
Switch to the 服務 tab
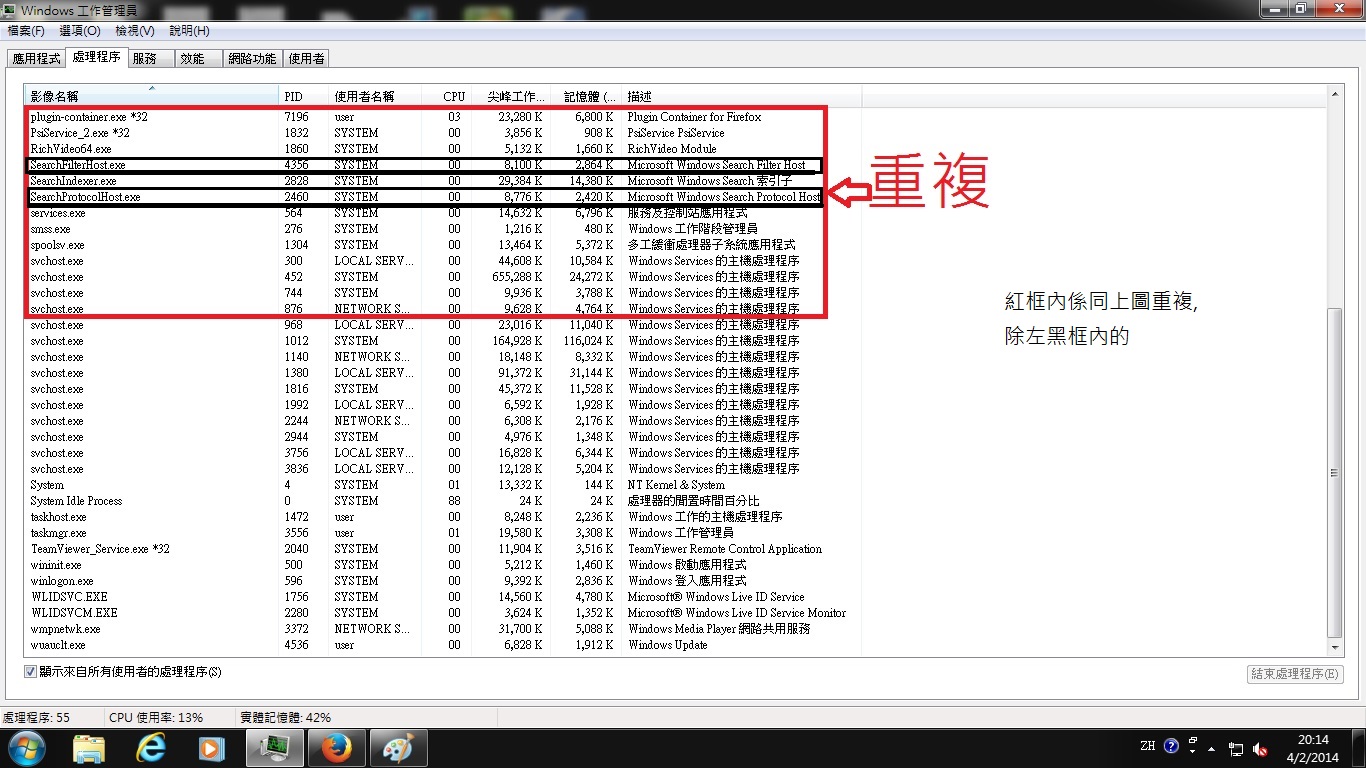pos(151,59)
